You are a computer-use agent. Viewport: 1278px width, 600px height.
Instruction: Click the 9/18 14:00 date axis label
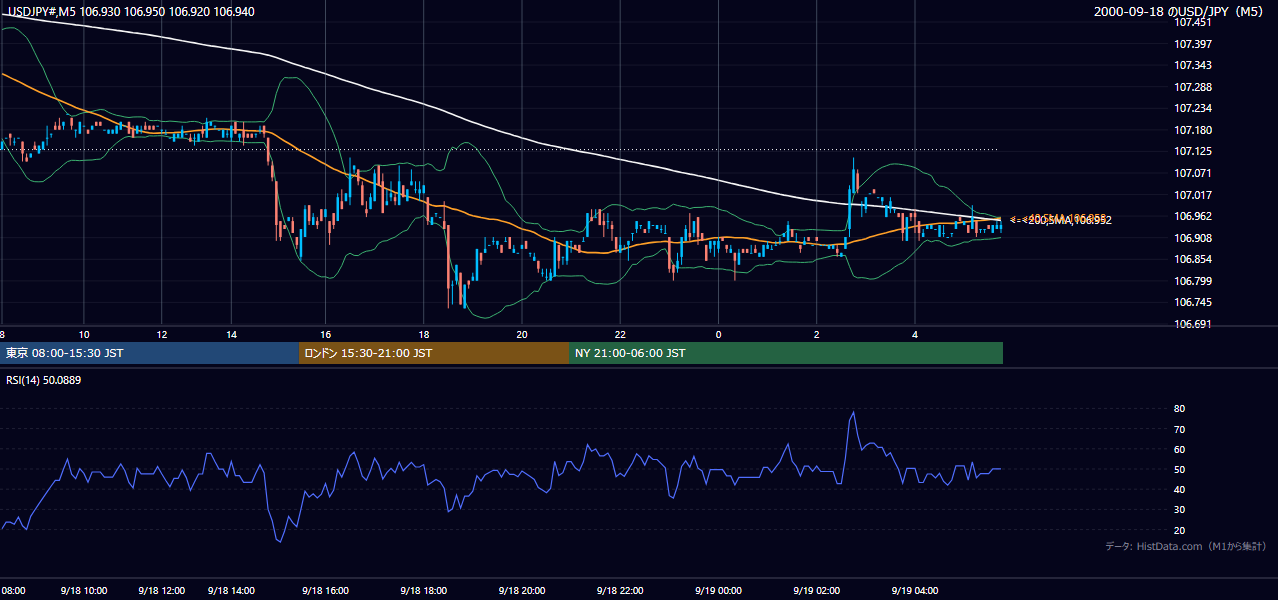(x=233, y=590)
